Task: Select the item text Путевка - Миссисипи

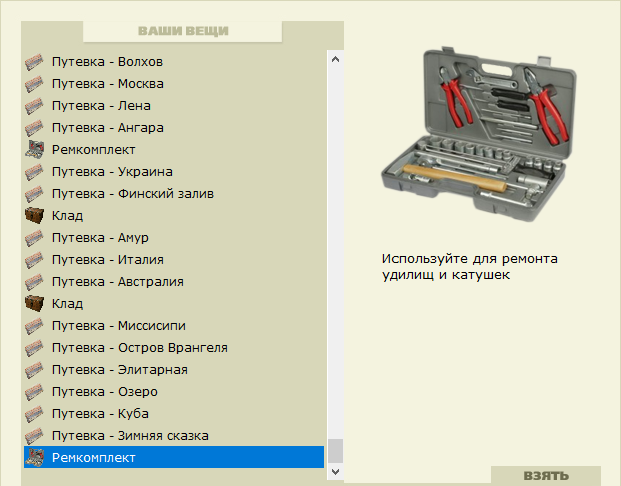Action: point(119,326)
